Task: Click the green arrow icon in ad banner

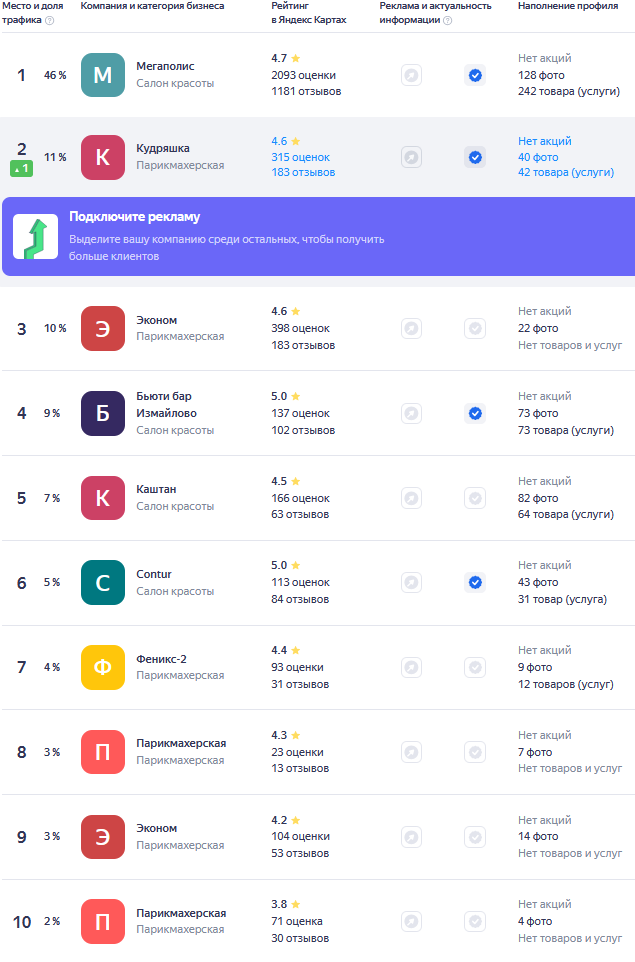Action: coord(36,237)
